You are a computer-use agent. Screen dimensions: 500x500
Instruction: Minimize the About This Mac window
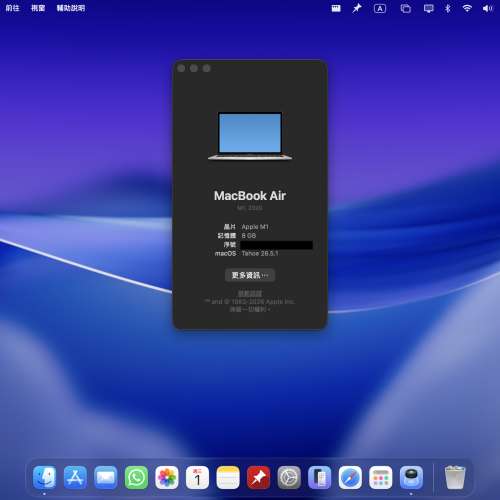pyautogui.click(x=194, y=68)
